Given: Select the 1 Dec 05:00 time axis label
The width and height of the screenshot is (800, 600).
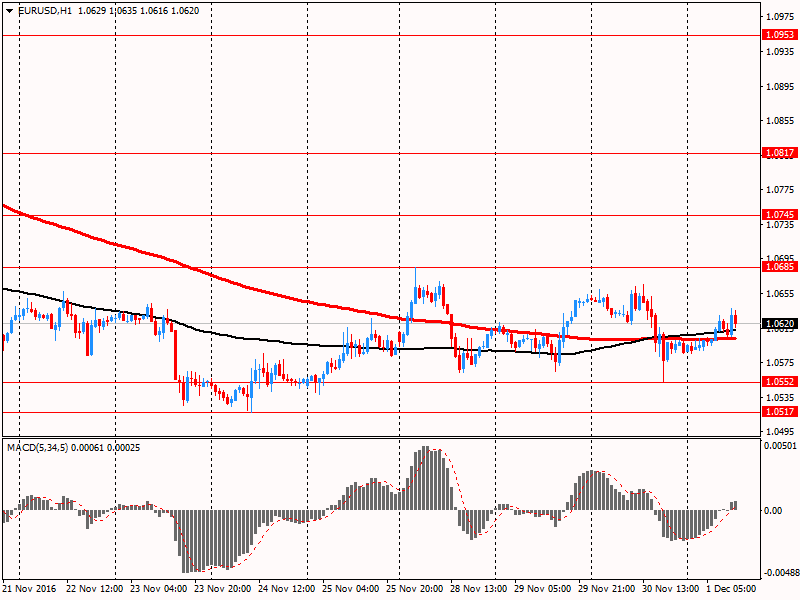Looking at the screenshot, I should tap(731, 588).
